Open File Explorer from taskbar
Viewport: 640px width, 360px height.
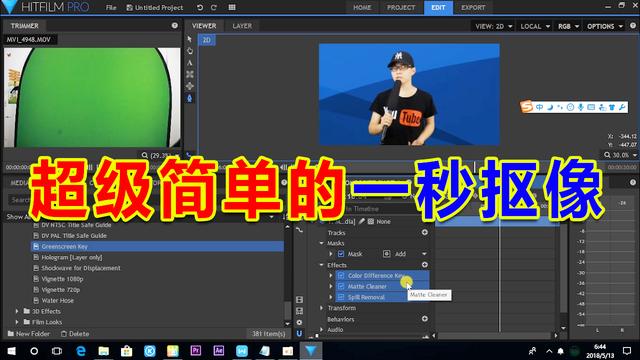coord(104,351)
